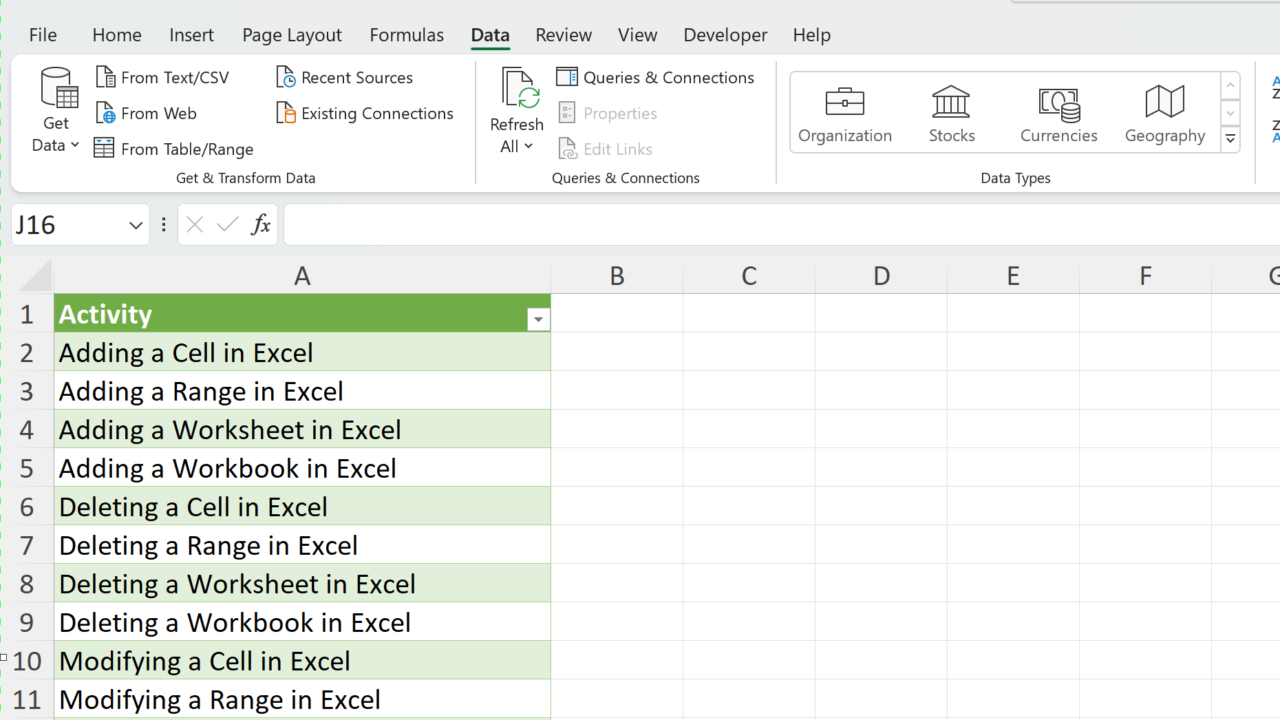The width and height of the screenshot is (1280, 720).
Task: Open the Get Data menu
Action: (56, 110)
